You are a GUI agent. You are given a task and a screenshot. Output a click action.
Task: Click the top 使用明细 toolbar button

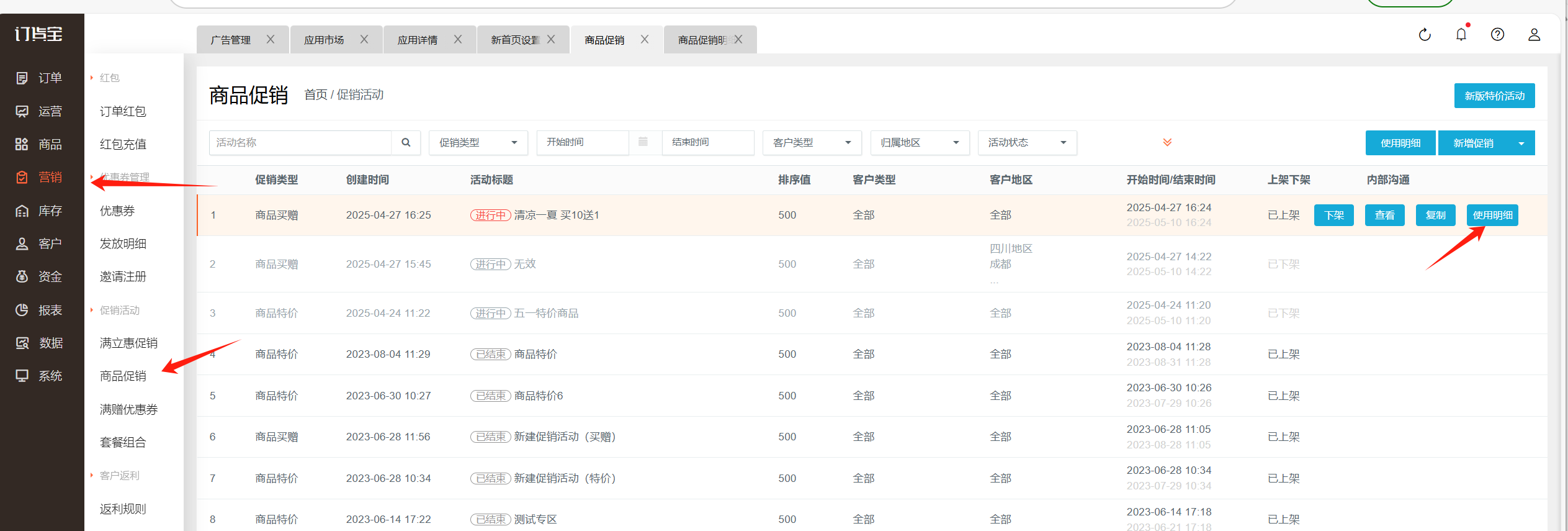[x=1400, y=143]
